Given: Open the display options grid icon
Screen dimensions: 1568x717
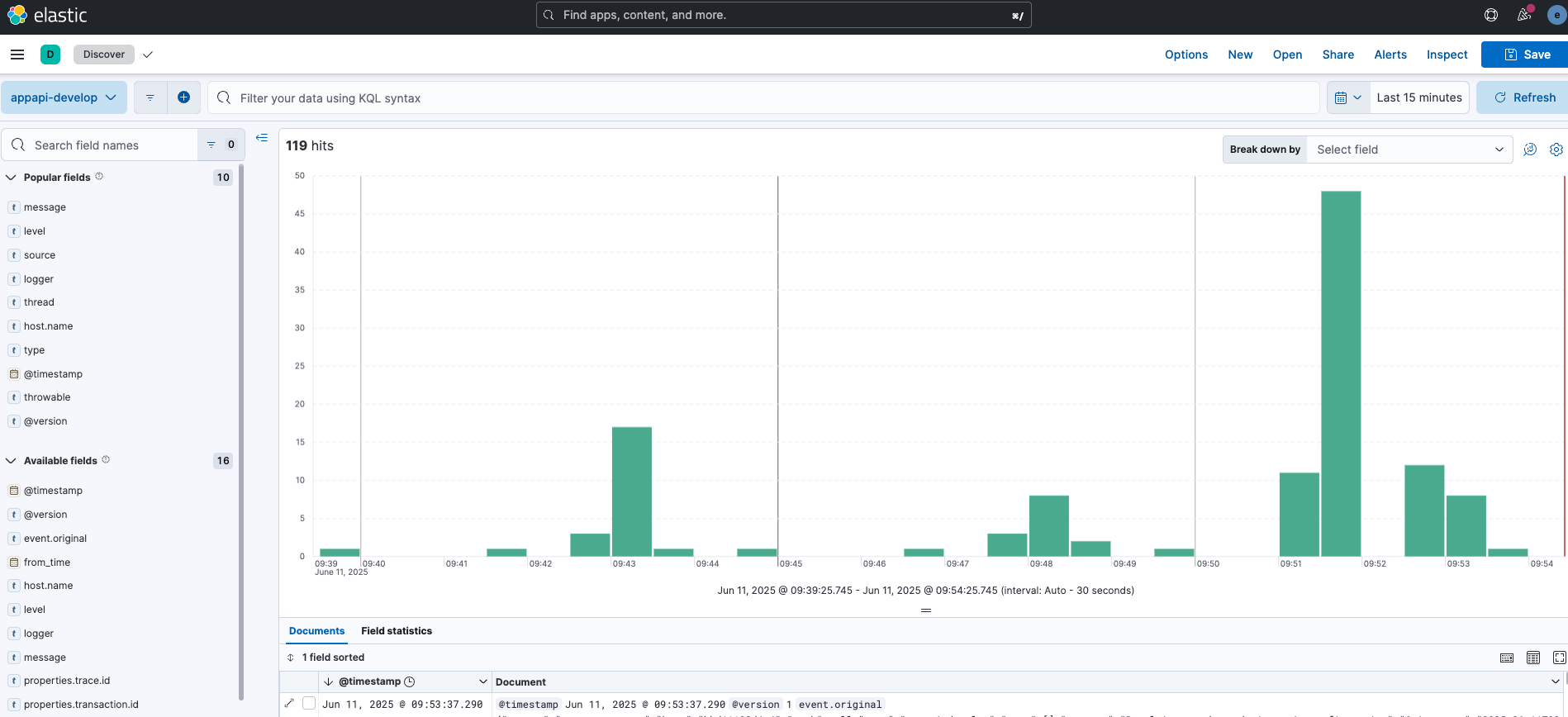Looking at the screenshot, I should click(x=1533, y=658).
